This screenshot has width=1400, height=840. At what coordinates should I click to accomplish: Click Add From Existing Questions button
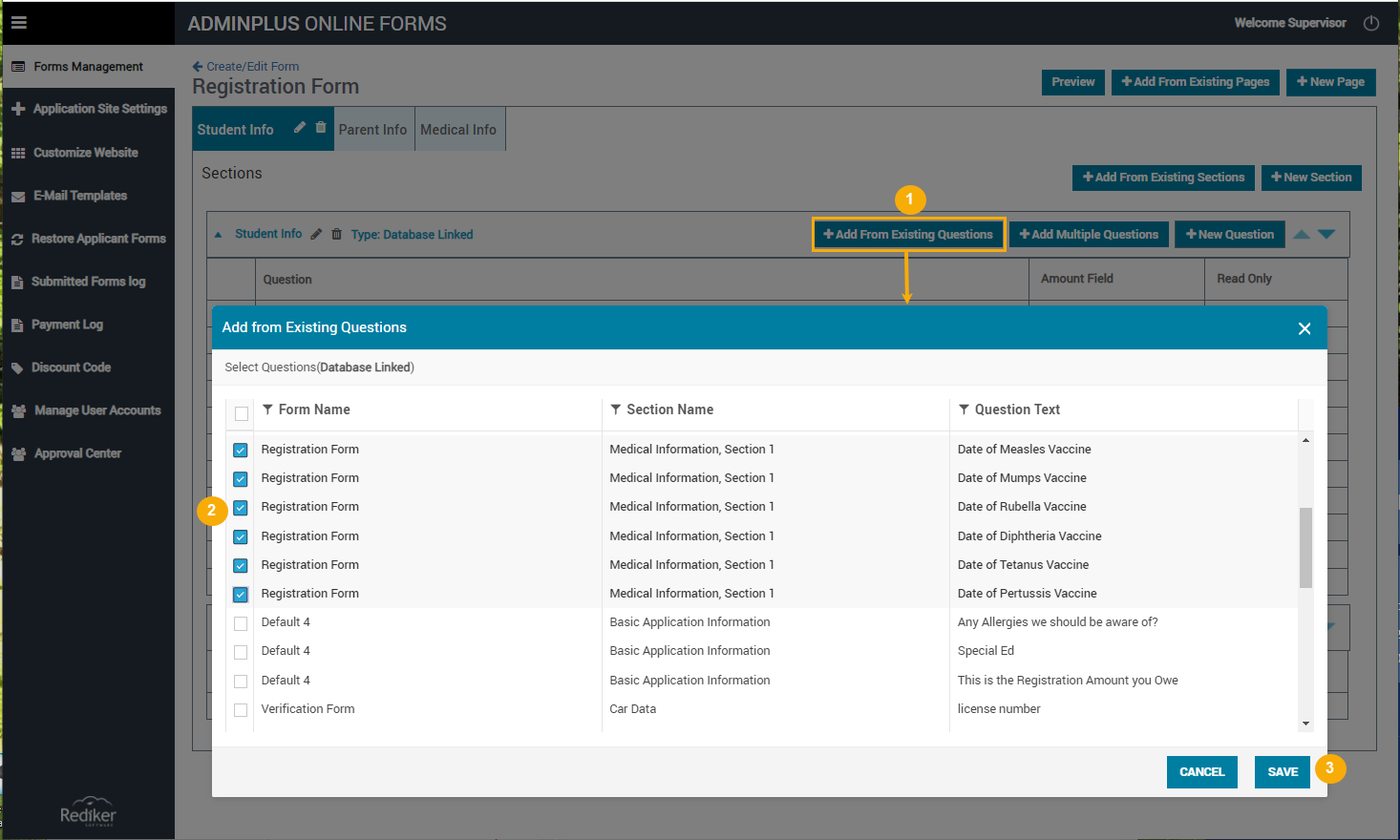point(908,235)
